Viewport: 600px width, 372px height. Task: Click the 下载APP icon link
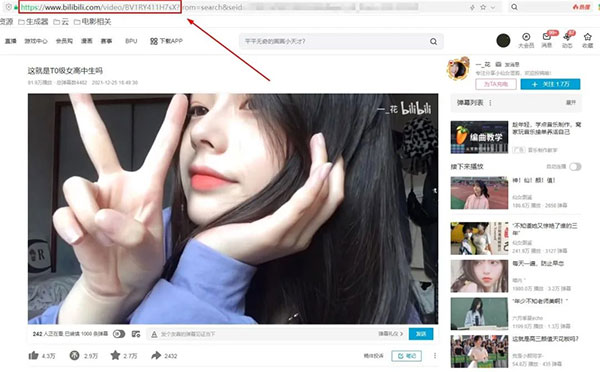[154, 41]
